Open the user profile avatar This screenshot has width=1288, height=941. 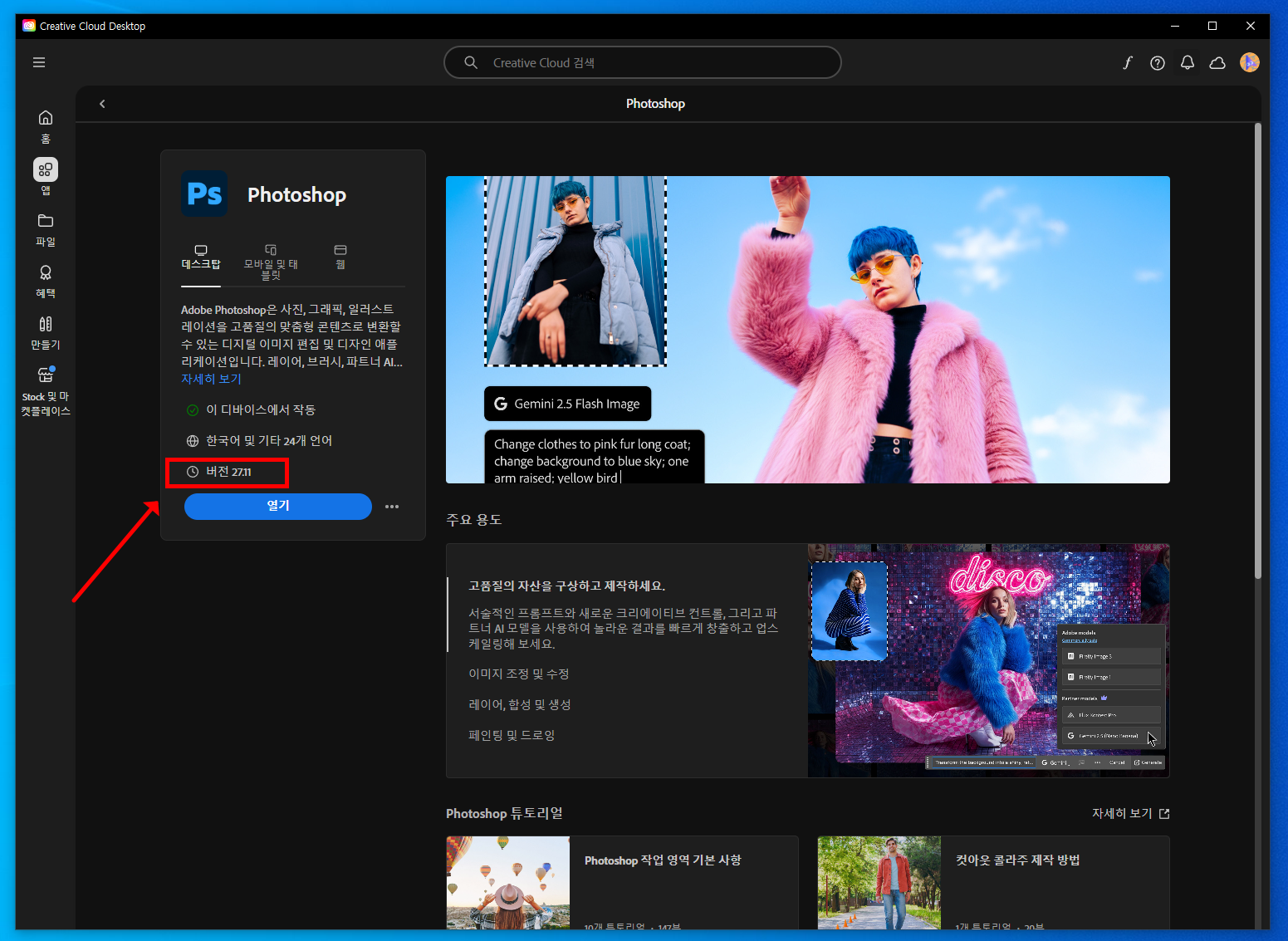(1250, 62)
